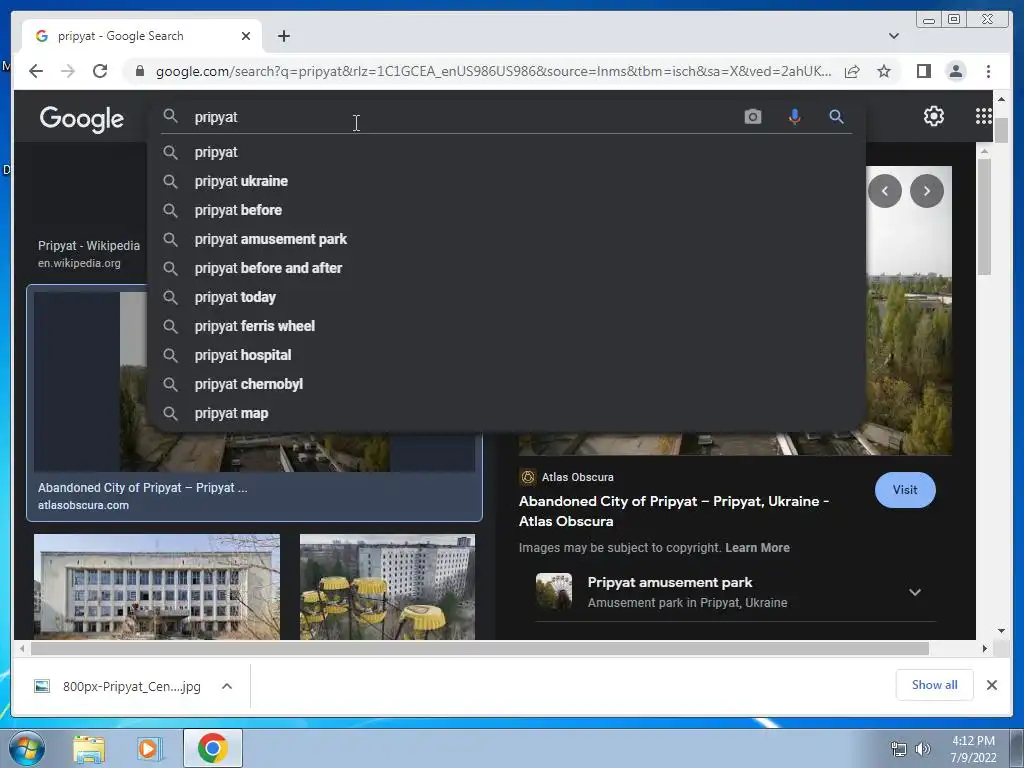Open the yellow ferris wheel image thumbnail
Screen dimensions: 1024x768
[x=387, y=586]
